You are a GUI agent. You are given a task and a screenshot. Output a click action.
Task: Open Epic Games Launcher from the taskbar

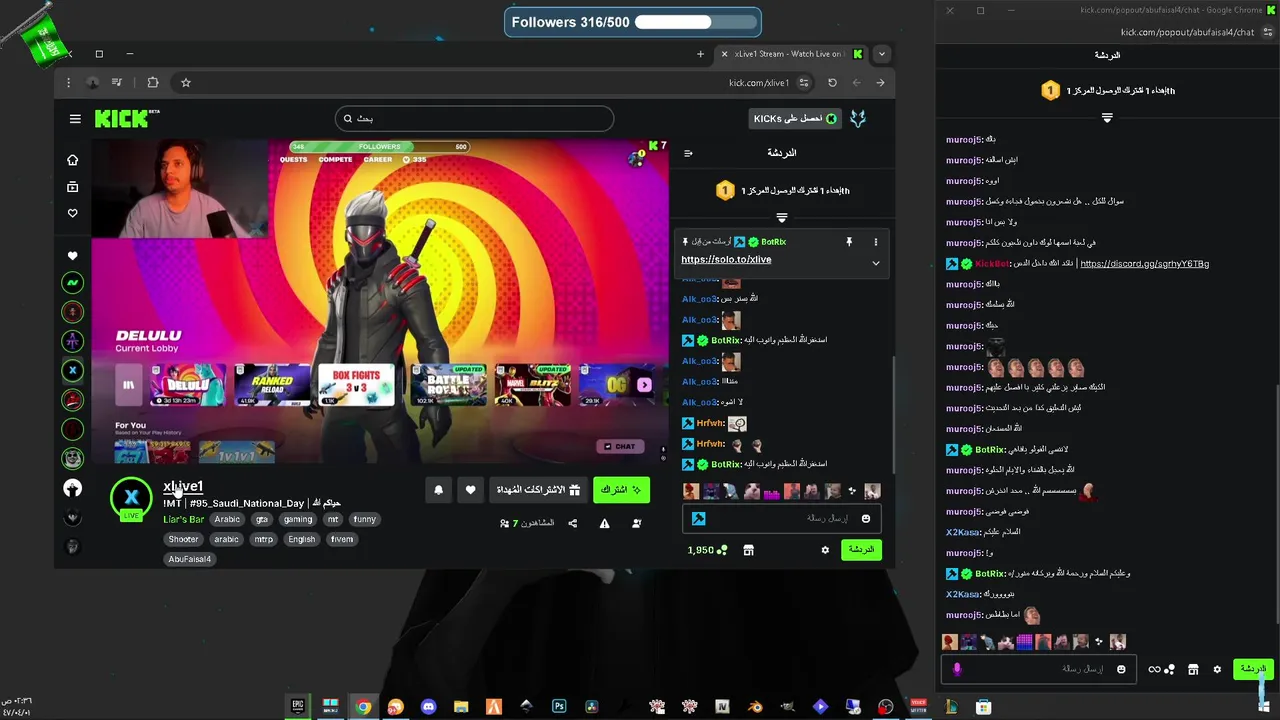pos(297,706)
